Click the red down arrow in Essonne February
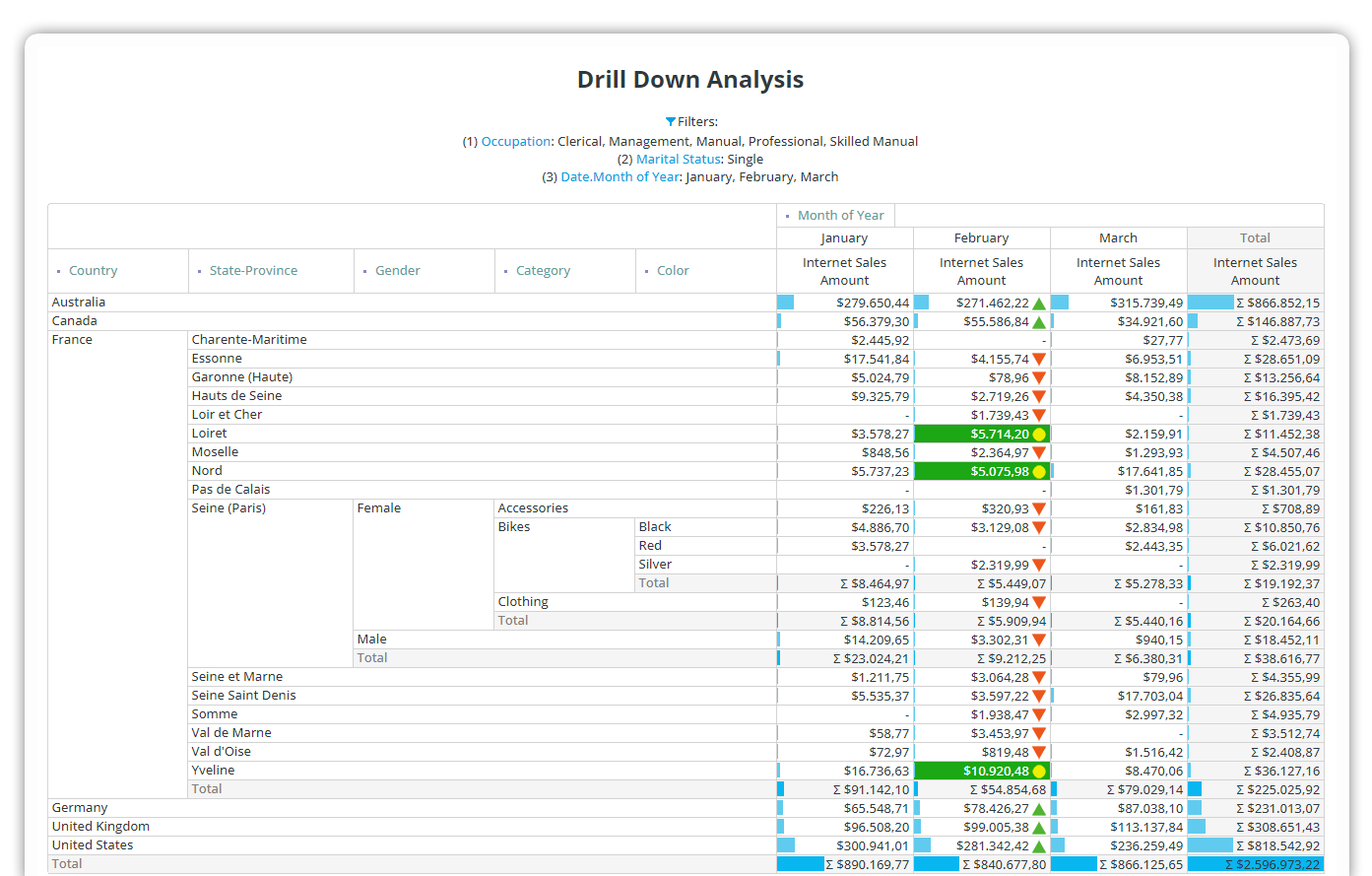 (1039, 359)
